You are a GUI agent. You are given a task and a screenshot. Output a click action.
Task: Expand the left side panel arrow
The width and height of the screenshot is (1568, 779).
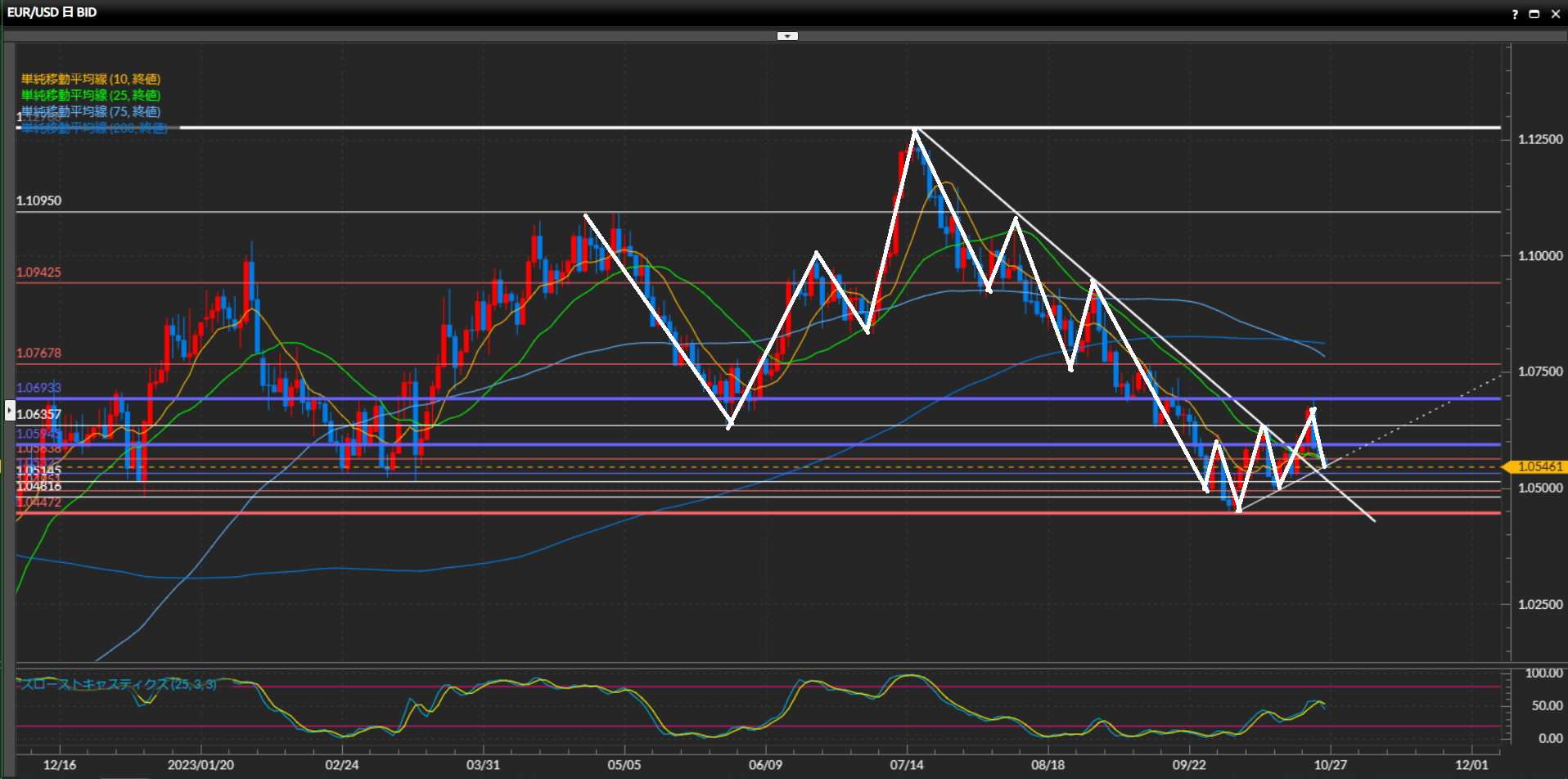(x=10, y=409)
